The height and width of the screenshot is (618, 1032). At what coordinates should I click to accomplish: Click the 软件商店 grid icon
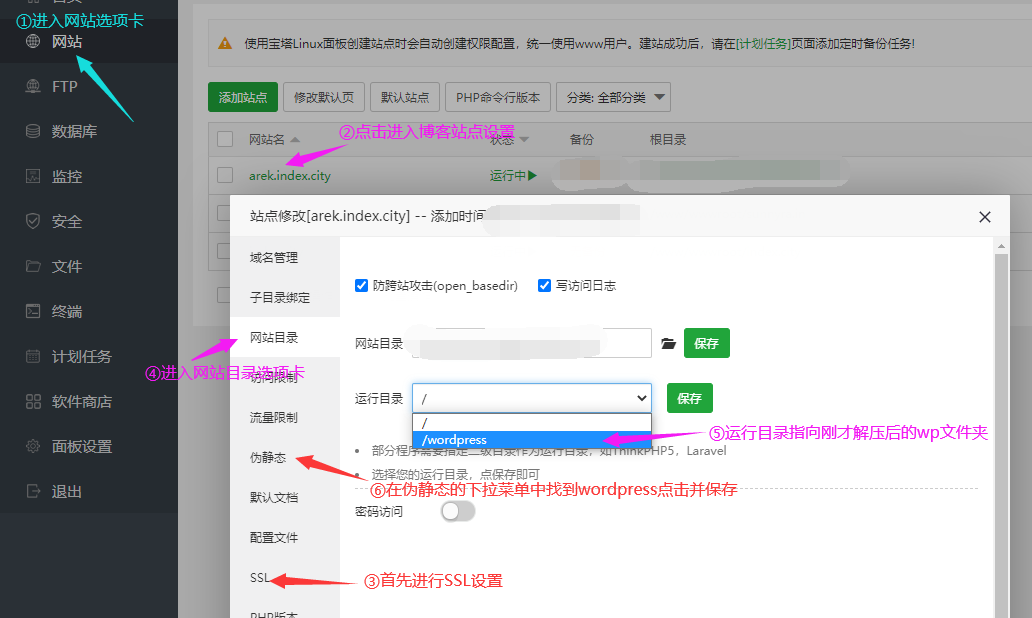(33, 401)
